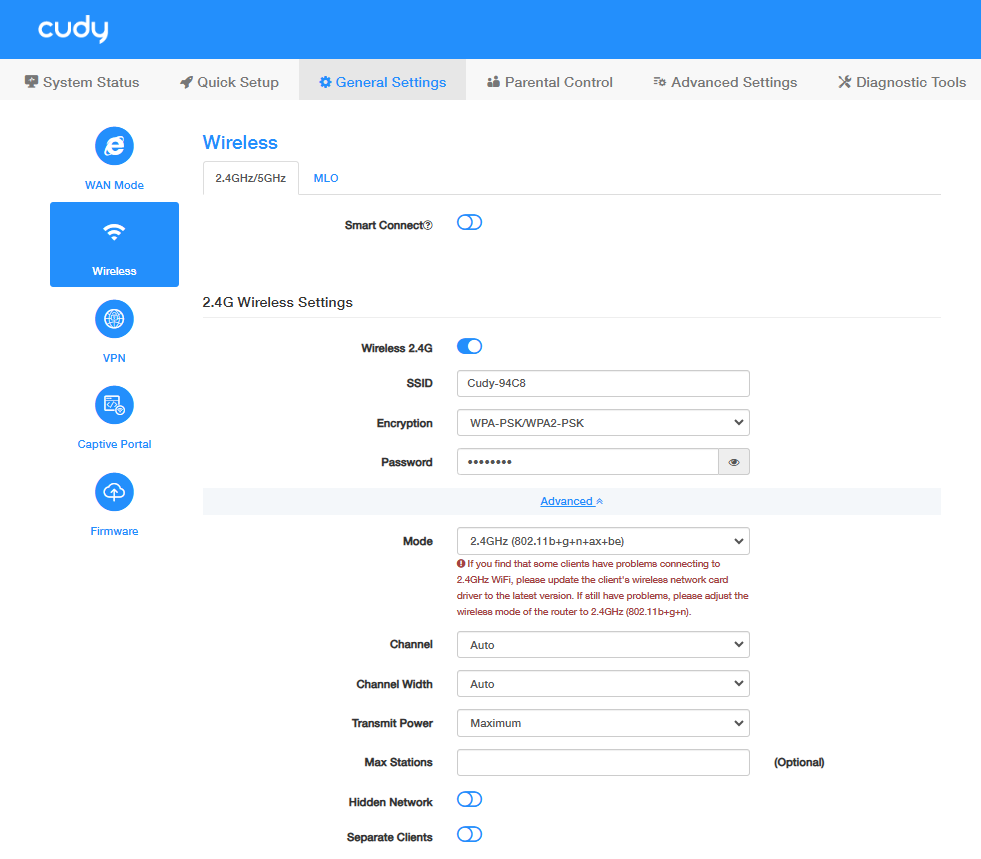The height and width of the screenshot is (859, 981).
Task: Open the WAN Mode sidebar icon
Action: (x=114, y=147)
